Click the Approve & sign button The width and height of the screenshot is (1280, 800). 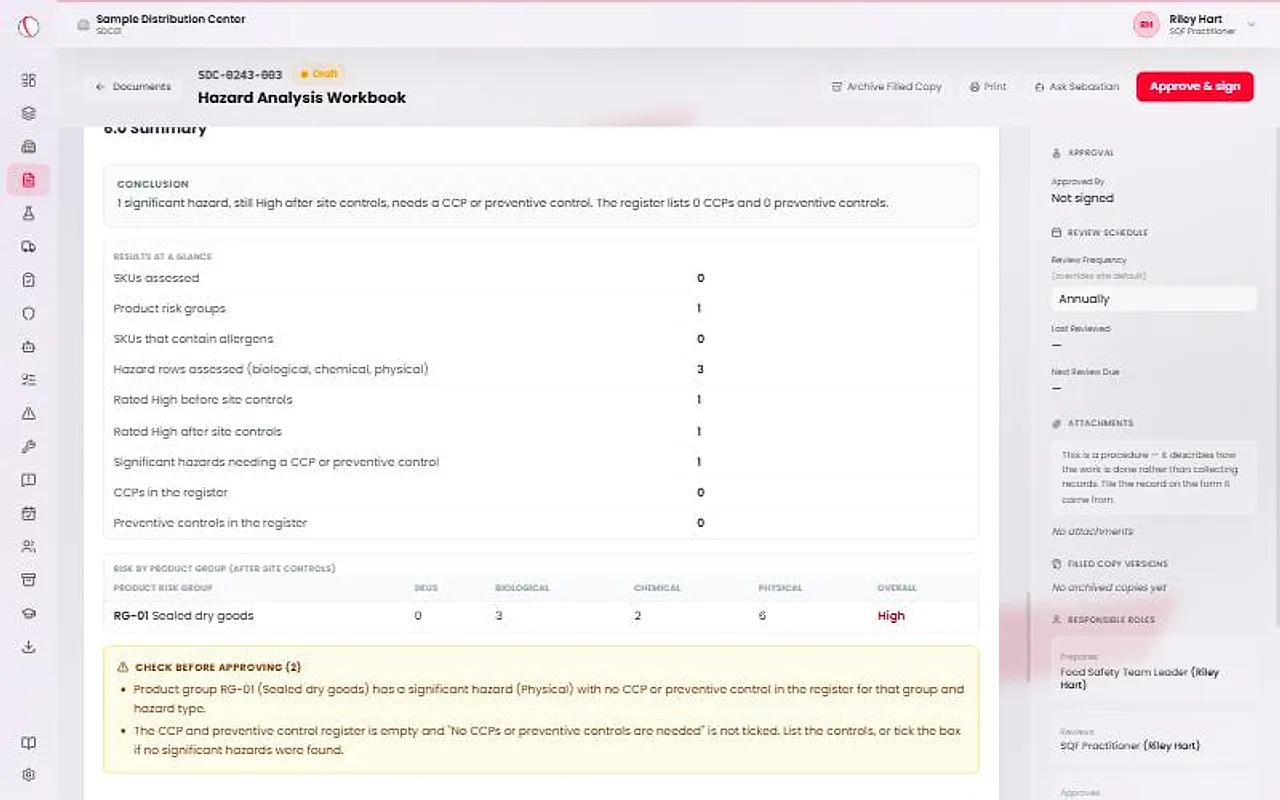coord(1194,87)
